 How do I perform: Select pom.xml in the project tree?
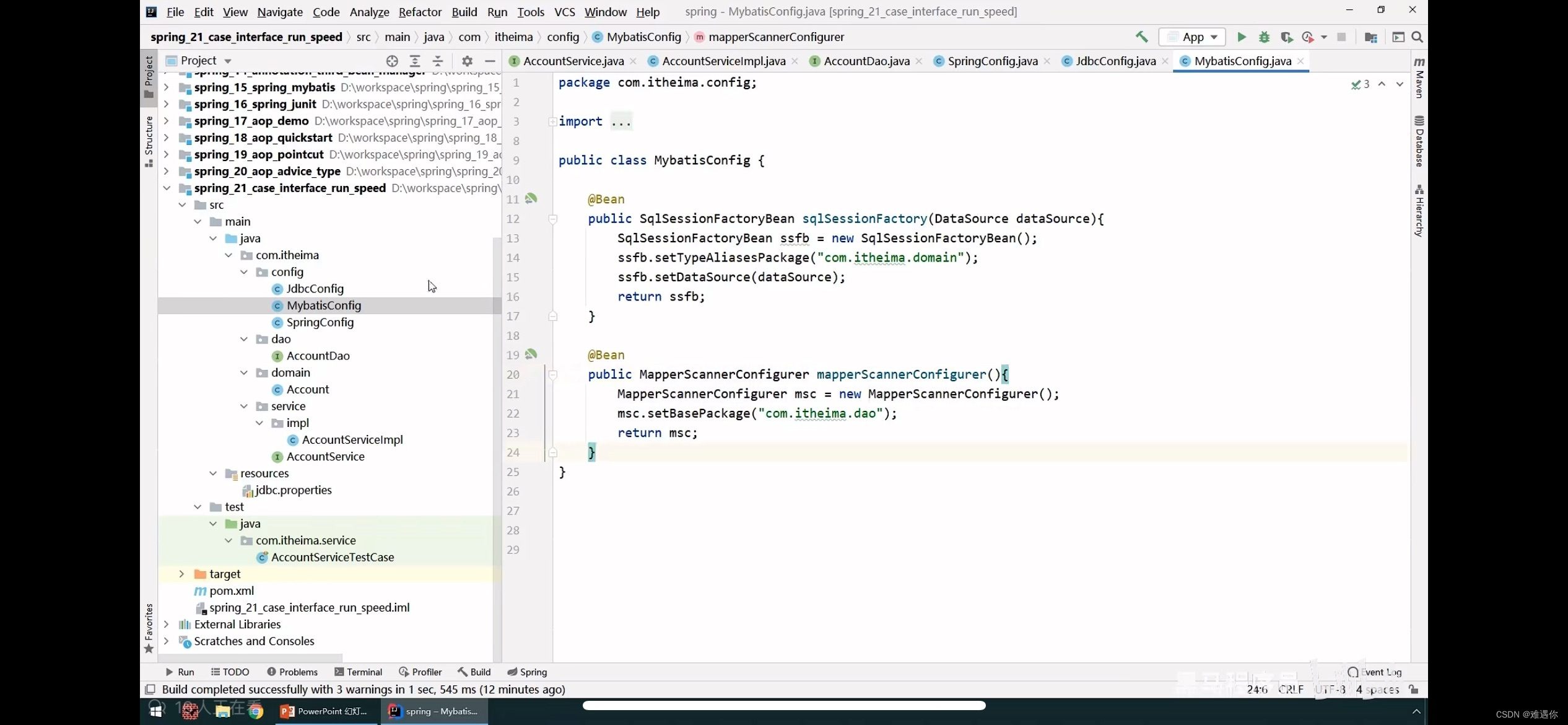point(232,591)
